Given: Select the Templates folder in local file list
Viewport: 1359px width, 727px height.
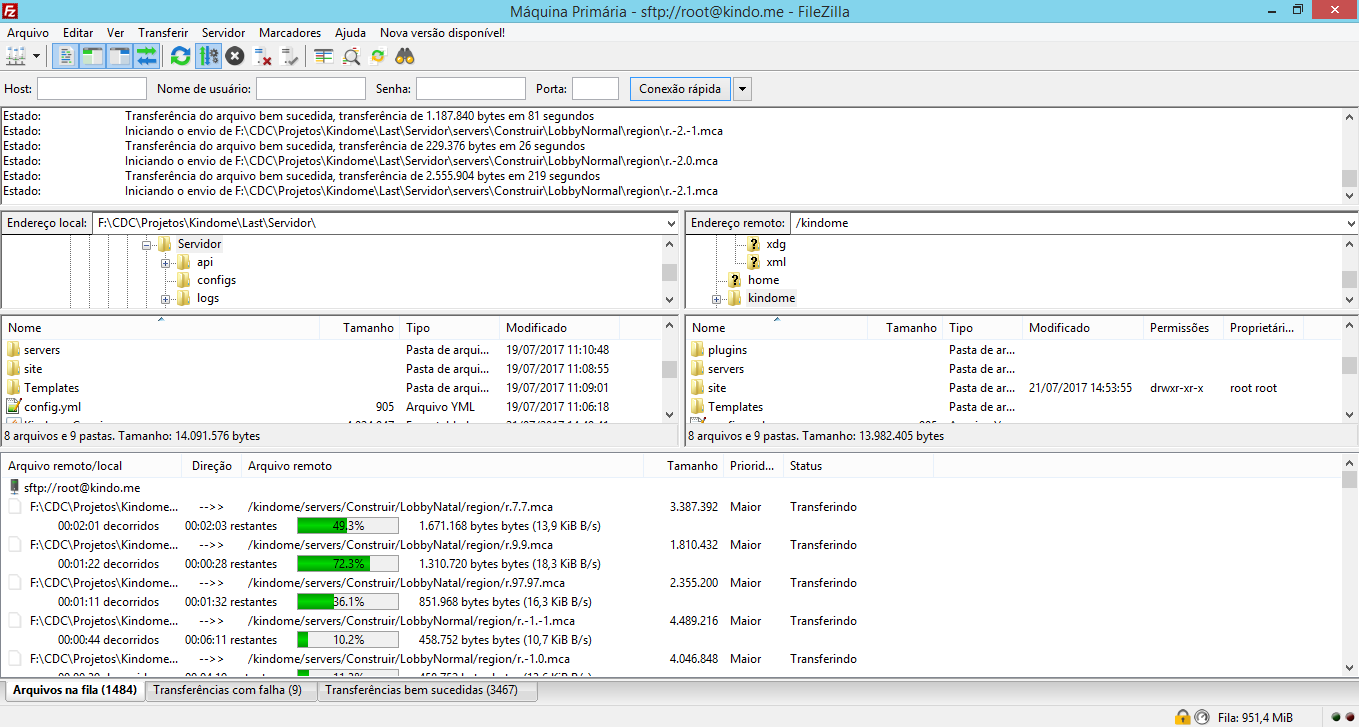Looking at the screenshot, I should pyautogui.click(x=51, y=388).
